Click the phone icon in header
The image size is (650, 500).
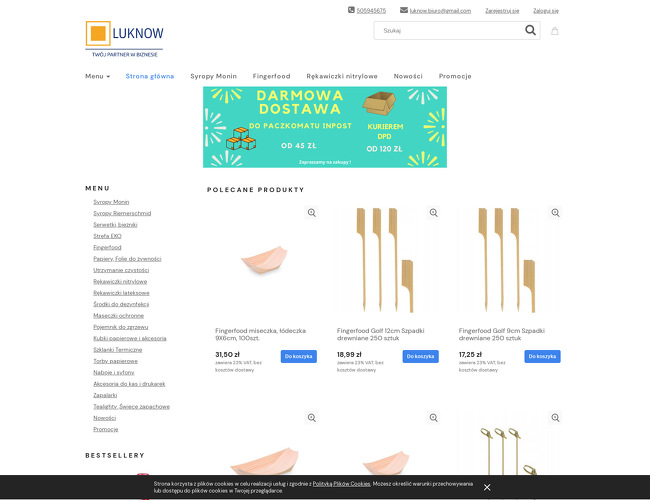(x=351, y=10)
